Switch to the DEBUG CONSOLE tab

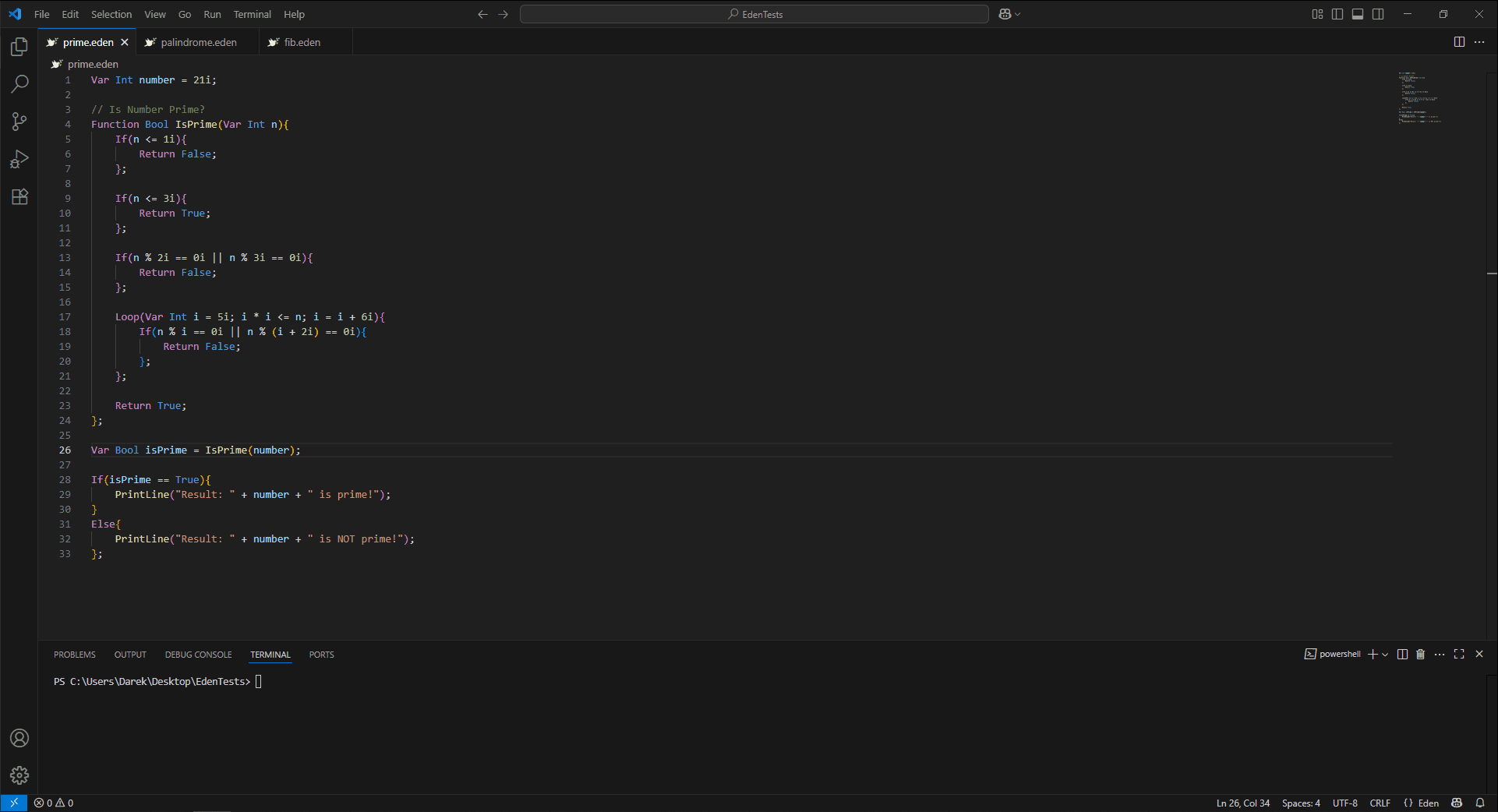pos(198,655)
